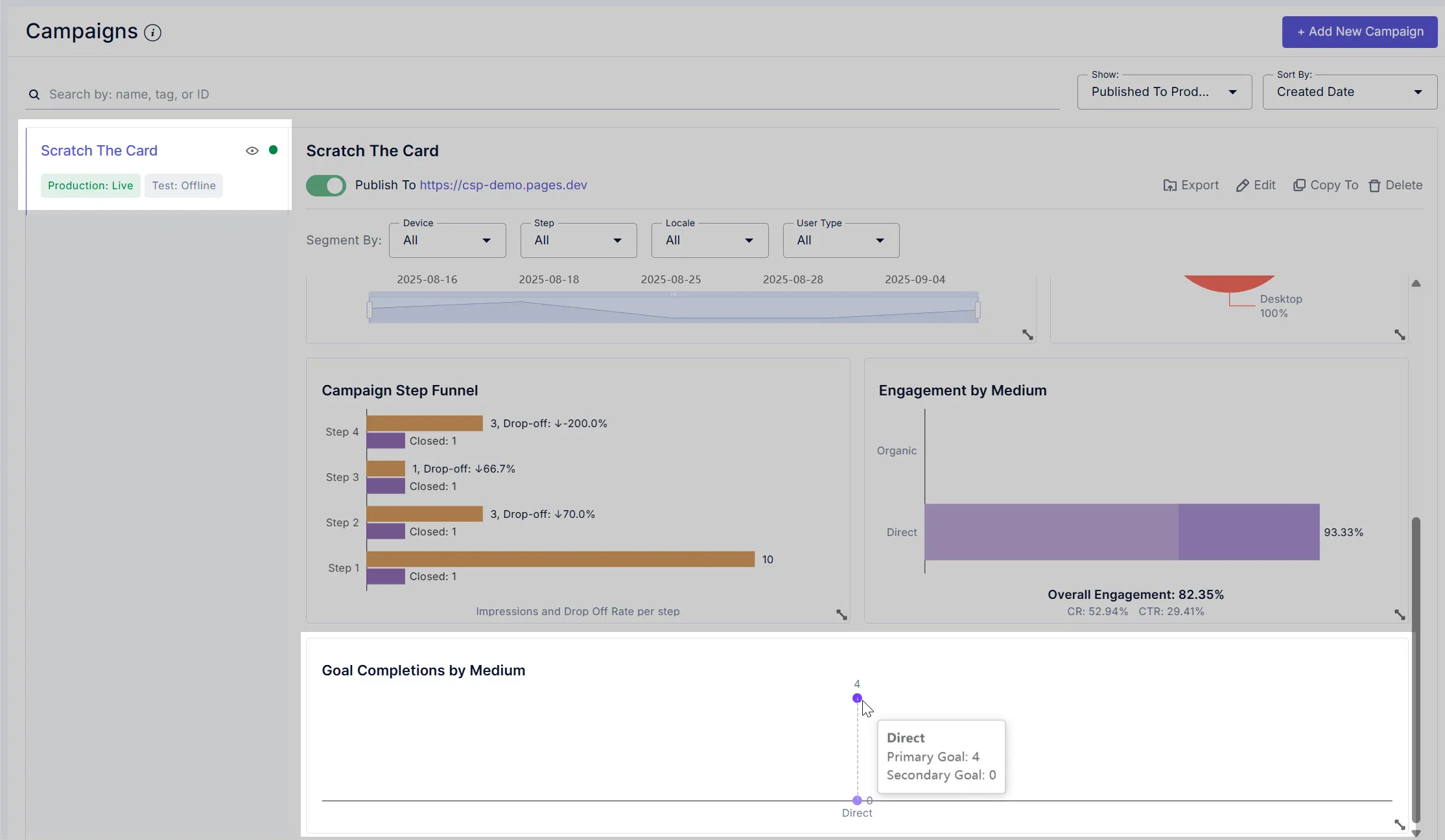The width and height of the screenshot is (1445, 840).
Task: Select the Scratch The Card campaign item
Action: pyautogui.click(x=99, y=150)
